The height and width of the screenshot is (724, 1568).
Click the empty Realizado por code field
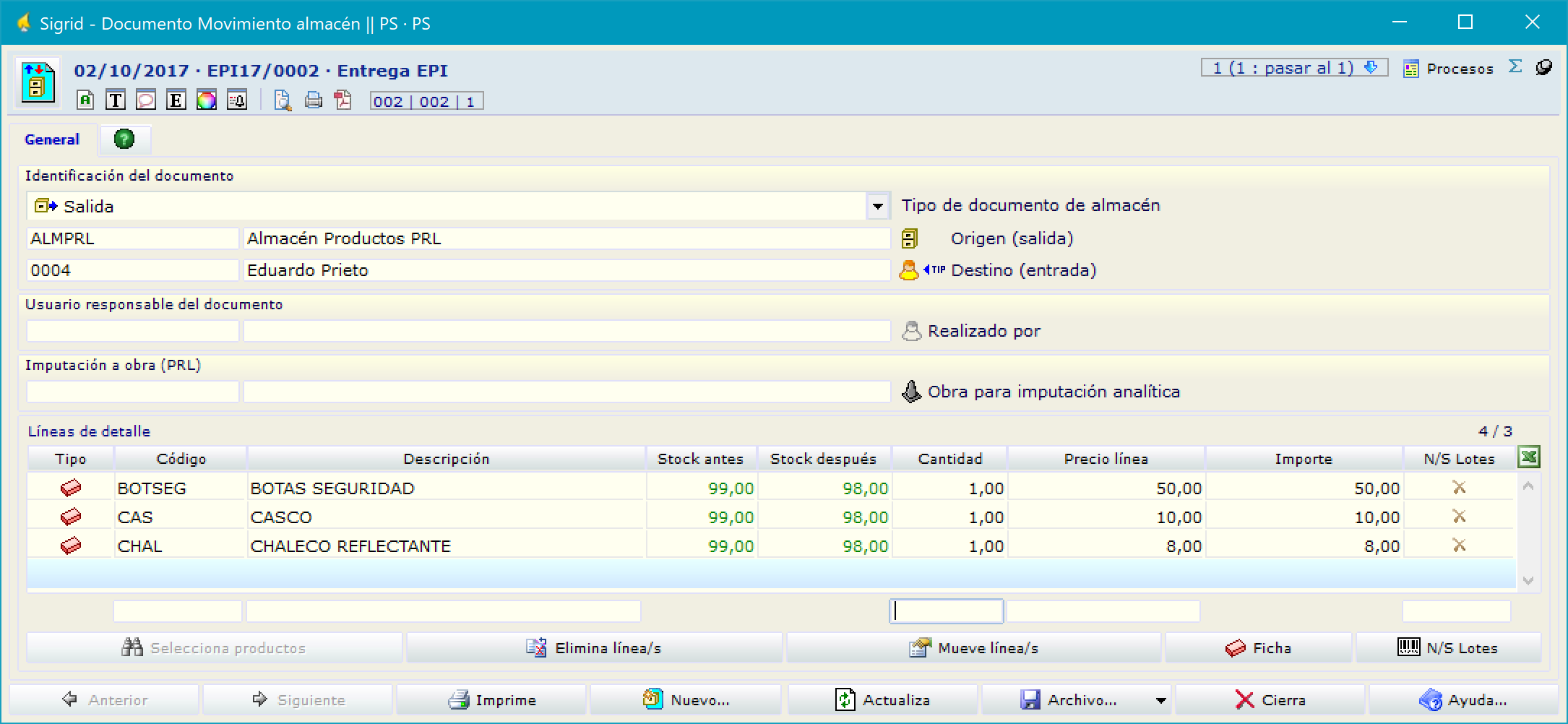pyautogui.click(x=132, y=331)
